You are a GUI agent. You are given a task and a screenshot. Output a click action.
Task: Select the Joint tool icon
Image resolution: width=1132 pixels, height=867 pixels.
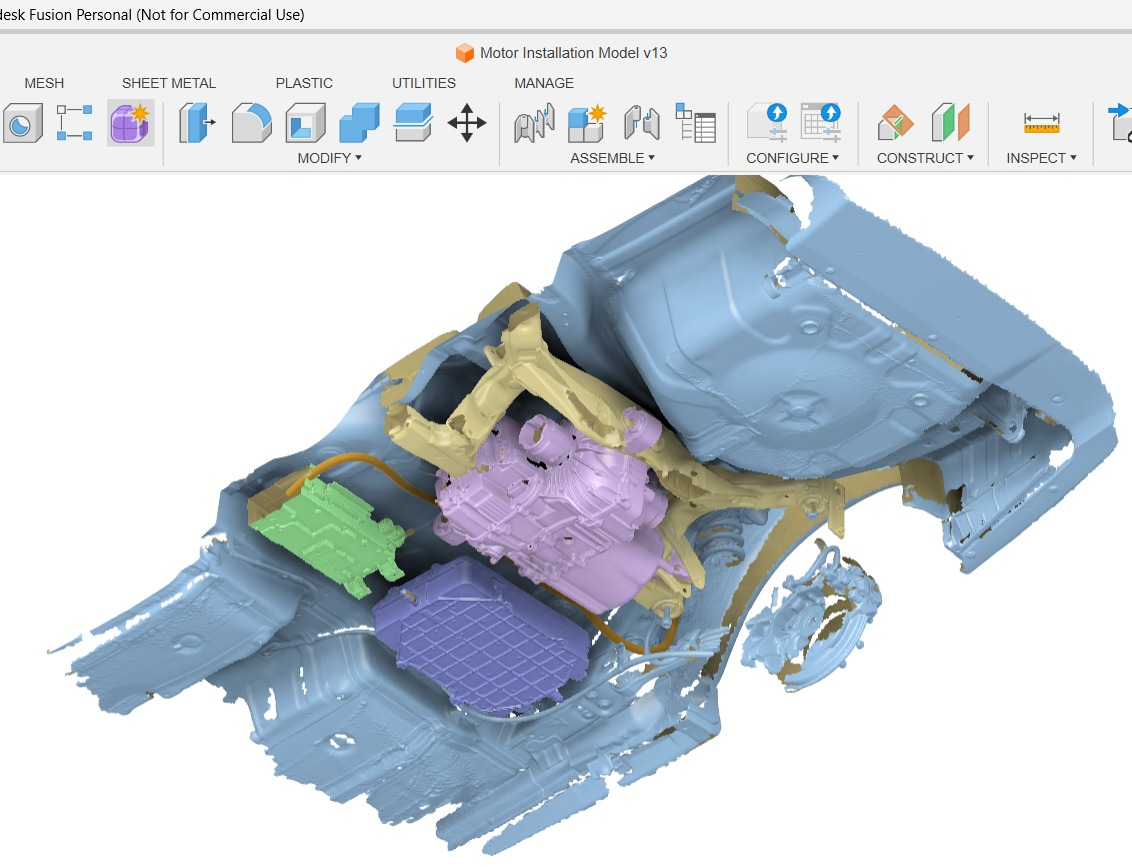(x=533, y=124)
